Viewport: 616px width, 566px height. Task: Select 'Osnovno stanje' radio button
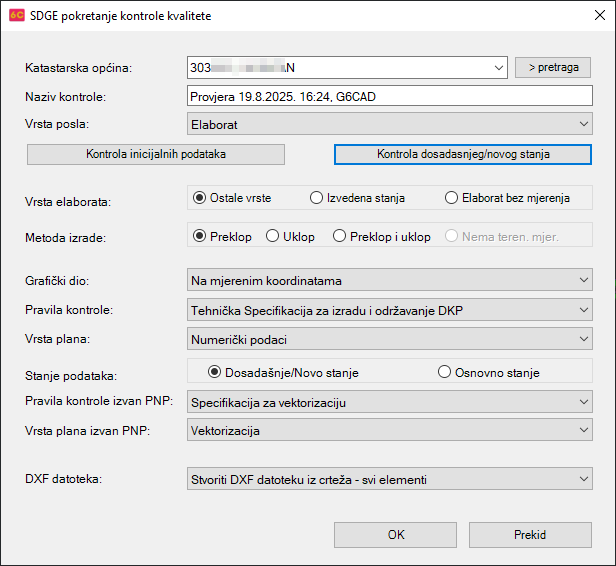445,373
